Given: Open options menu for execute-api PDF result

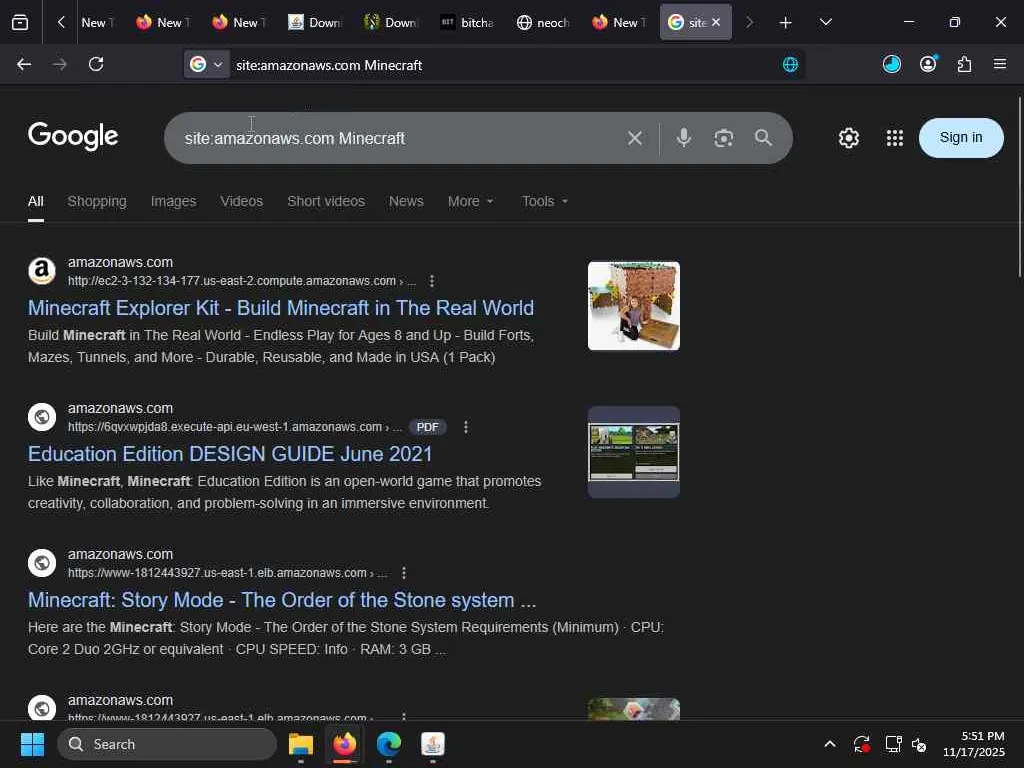Looking at the screenshot, I should pyautogui.click(x=466, y=427).
